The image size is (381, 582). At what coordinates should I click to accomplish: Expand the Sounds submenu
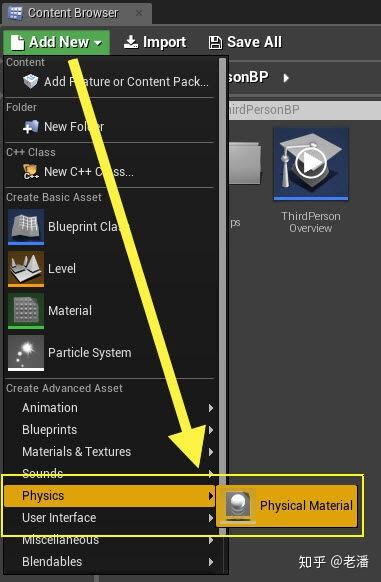click(110, 474)
